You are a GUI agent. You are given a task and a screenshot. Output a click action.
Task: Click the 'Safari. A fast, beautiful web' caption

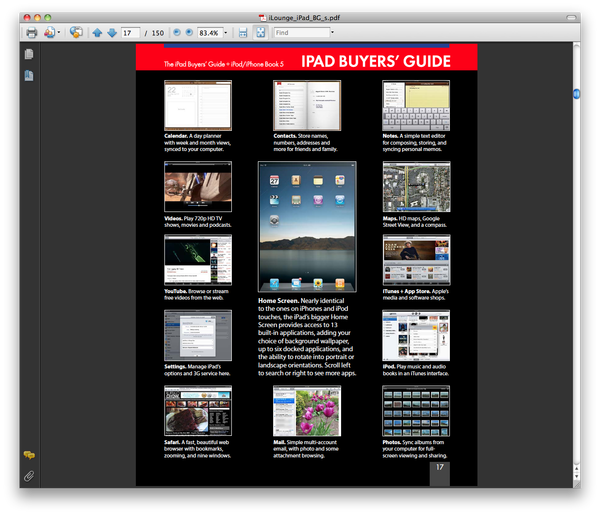197,449
